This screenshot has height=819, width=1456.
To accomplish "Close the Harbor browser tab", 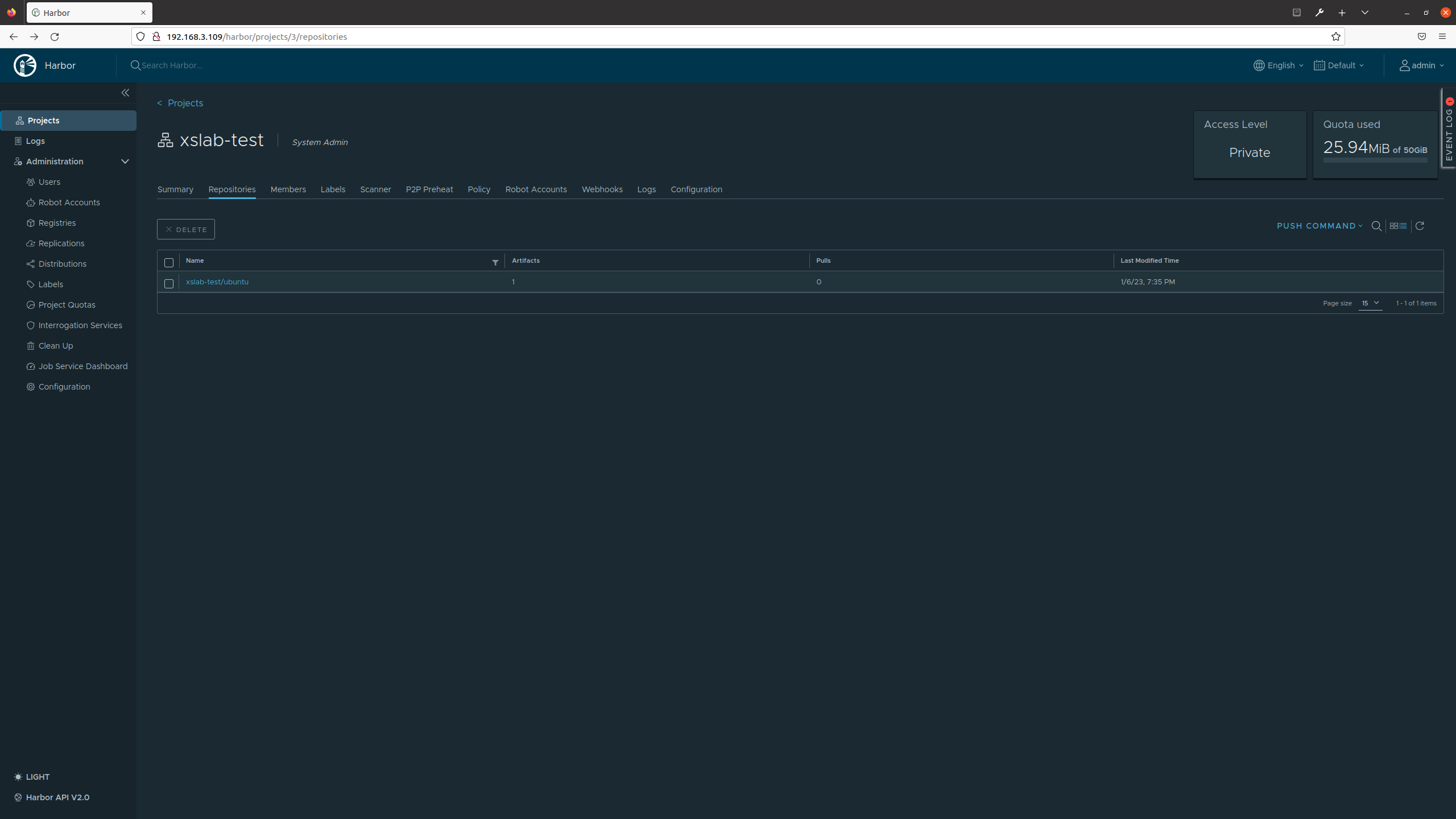I will pos(143,13).
